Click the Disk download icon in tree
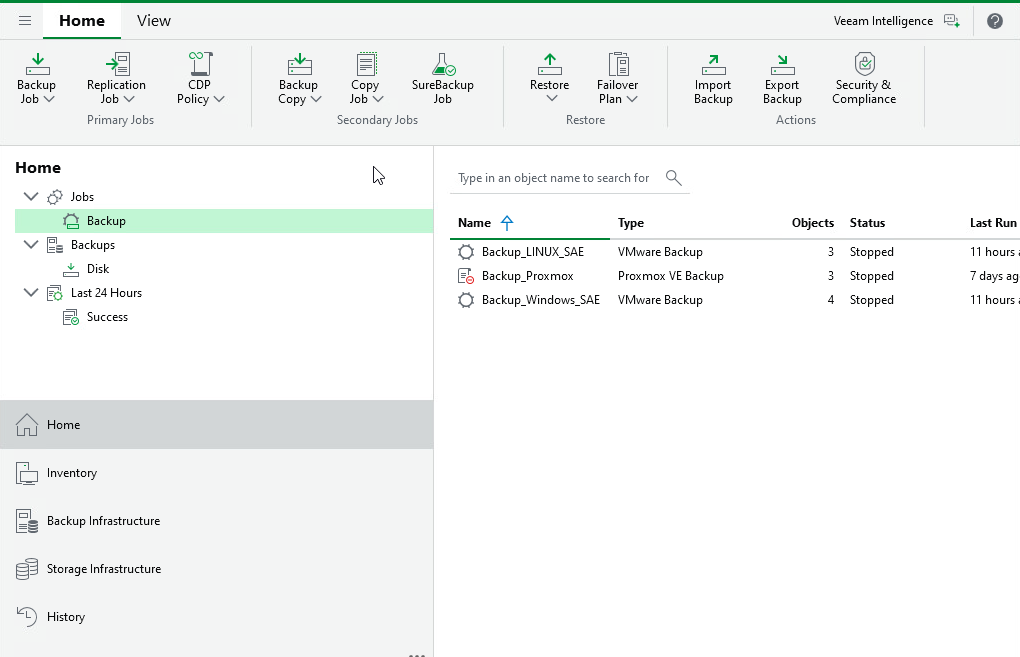 click(x=71, y=269)
